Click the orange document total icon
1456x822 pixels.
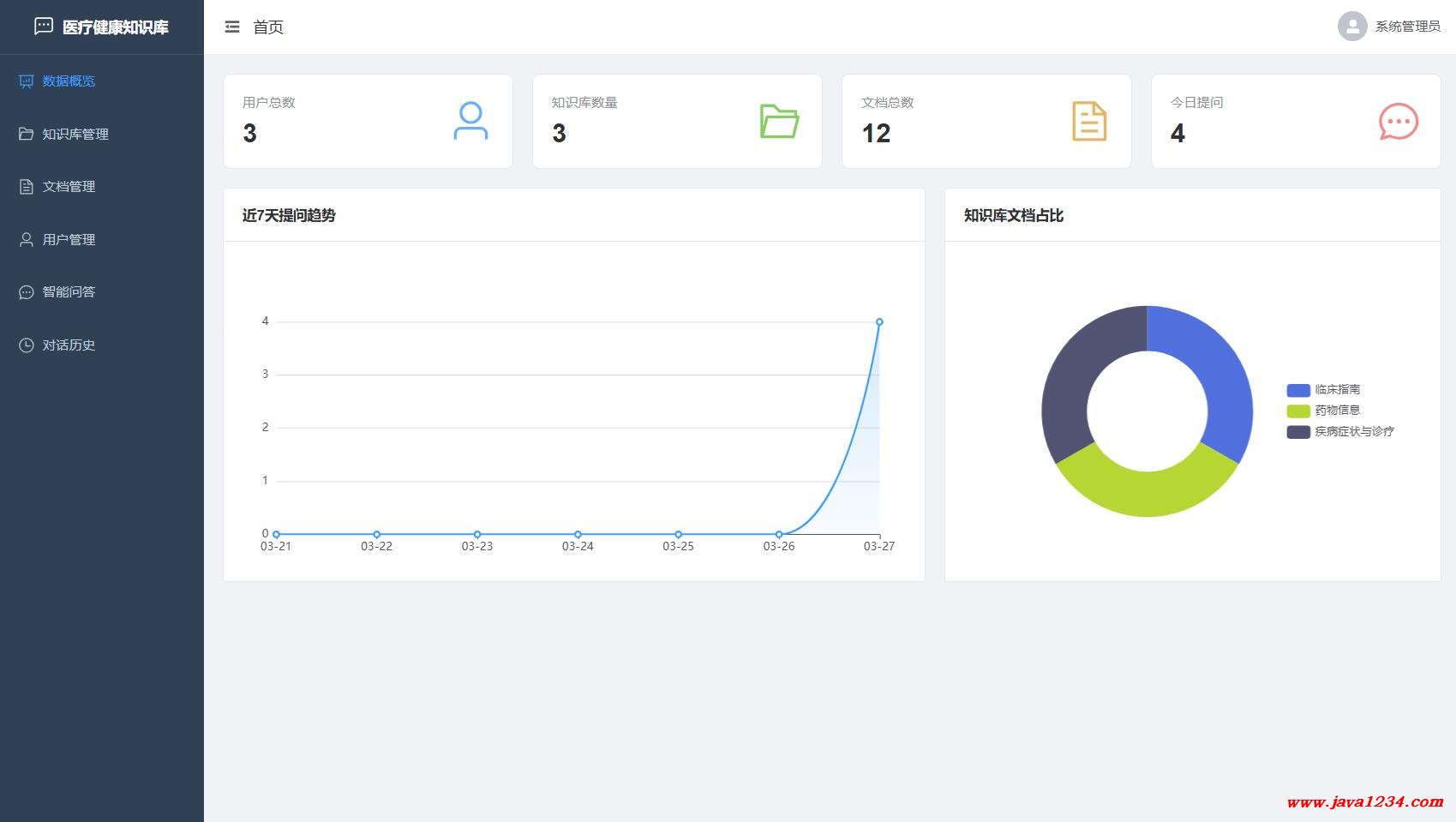coord(1089,121)
